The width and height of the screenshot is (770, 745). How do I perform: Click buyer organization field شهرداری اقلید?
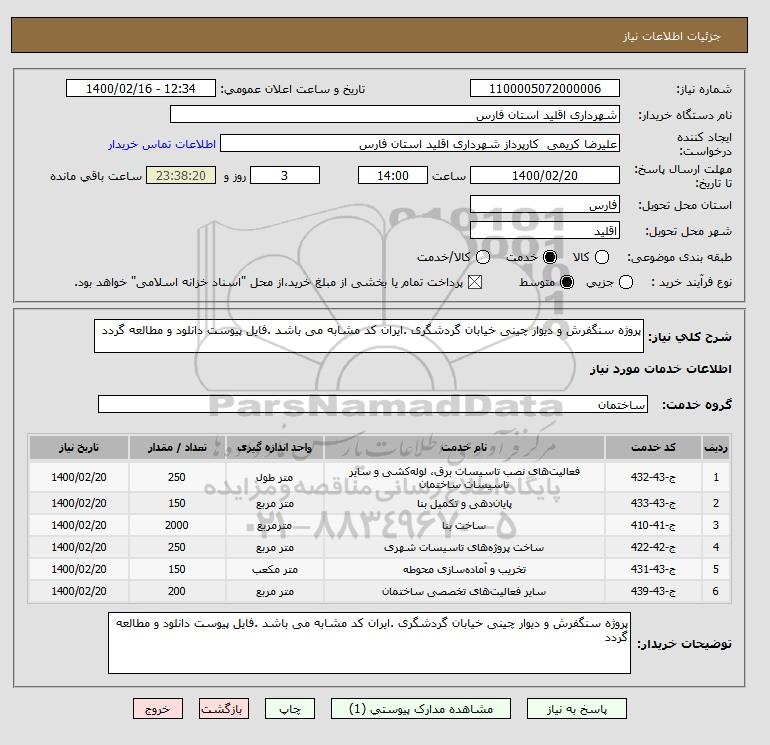coord(395,114)
